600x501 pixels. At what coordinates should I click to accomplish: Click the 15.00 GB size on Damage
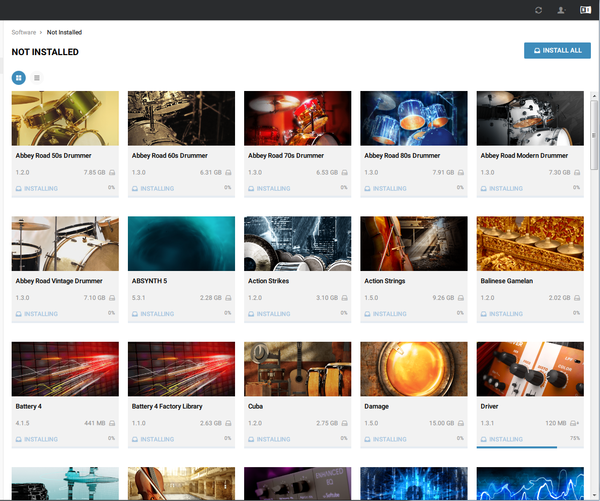(x=442, y=423)
